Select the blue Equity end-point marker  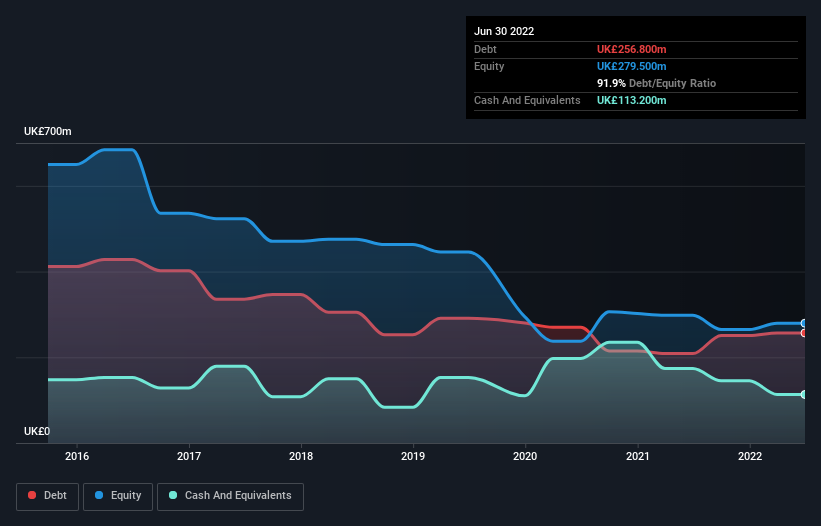tap(804, 323)
